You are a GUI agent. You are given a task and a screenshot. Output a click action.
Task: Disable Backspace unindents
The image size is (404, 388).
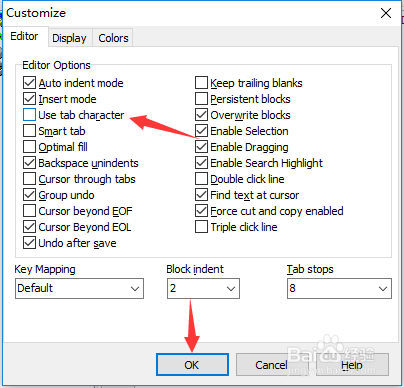29,163
